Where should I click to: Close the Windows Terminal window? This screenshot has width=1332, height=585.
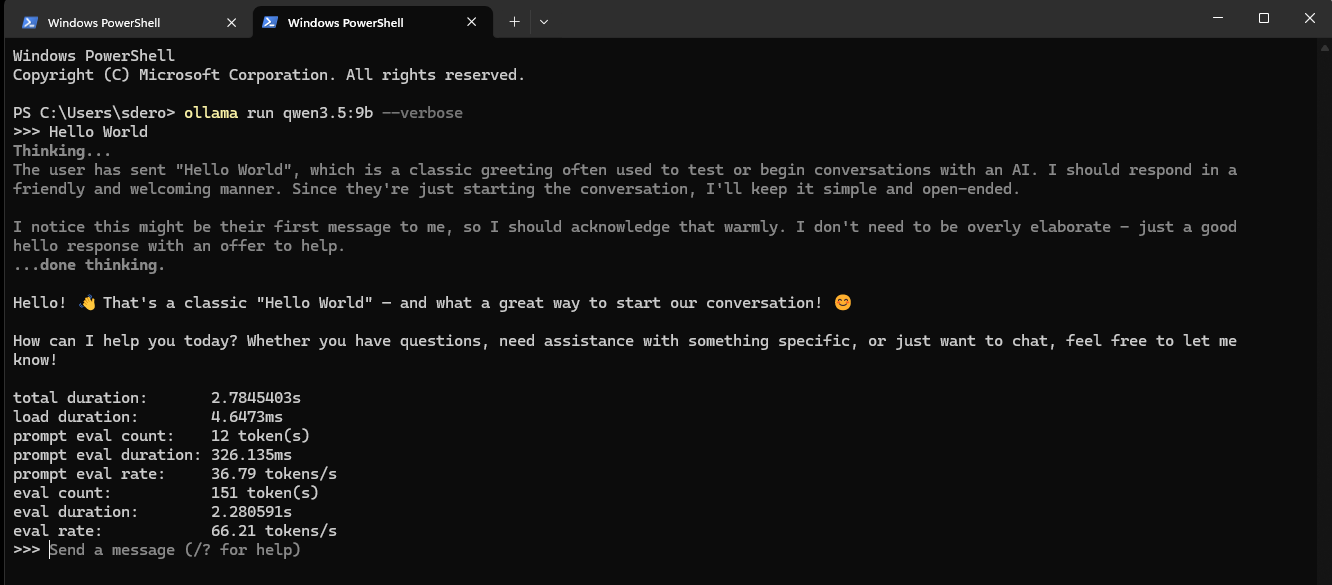[x=1310, y=18]
